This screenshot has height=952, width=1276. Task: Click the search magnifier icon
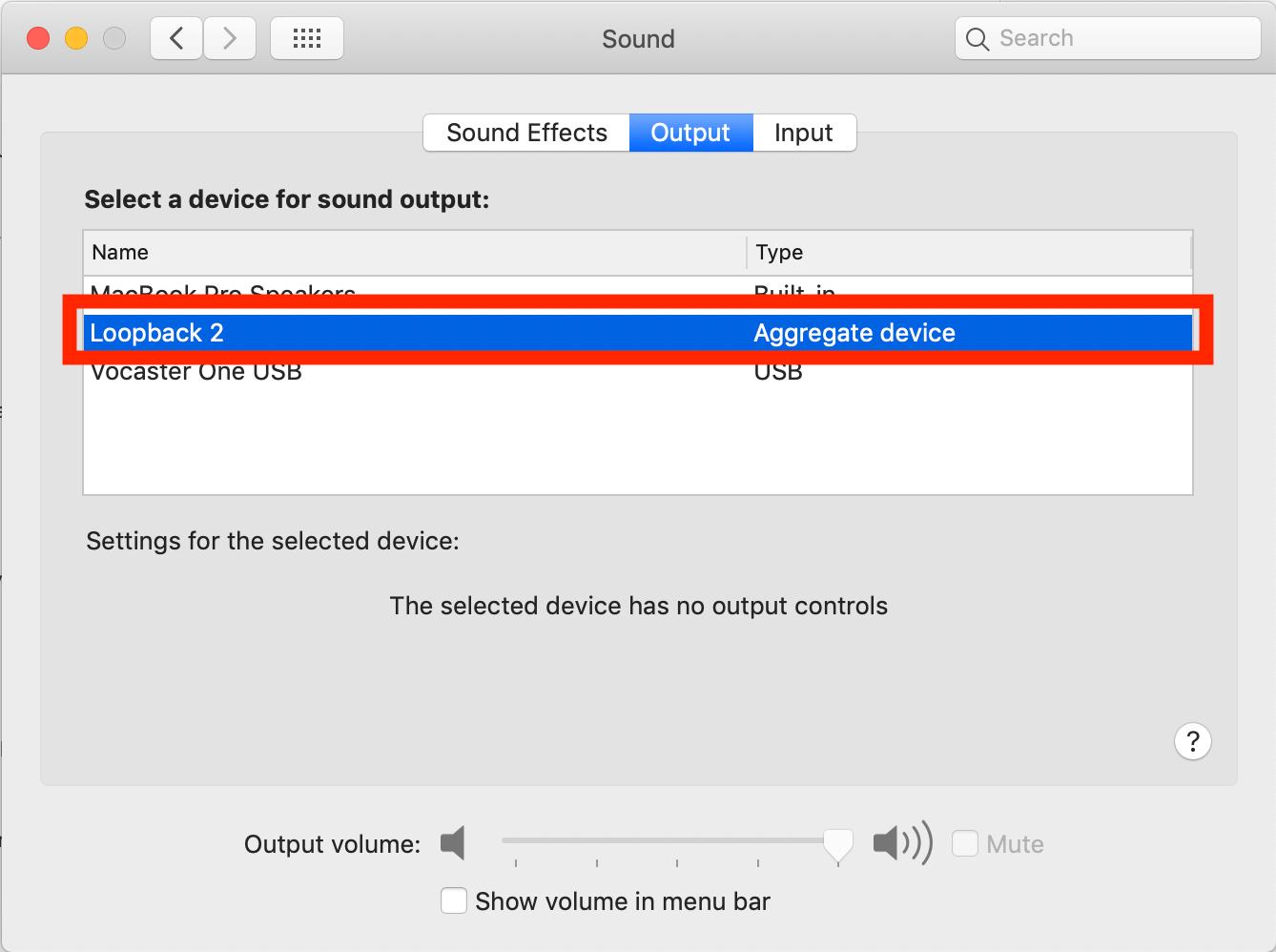coord(978,39)
